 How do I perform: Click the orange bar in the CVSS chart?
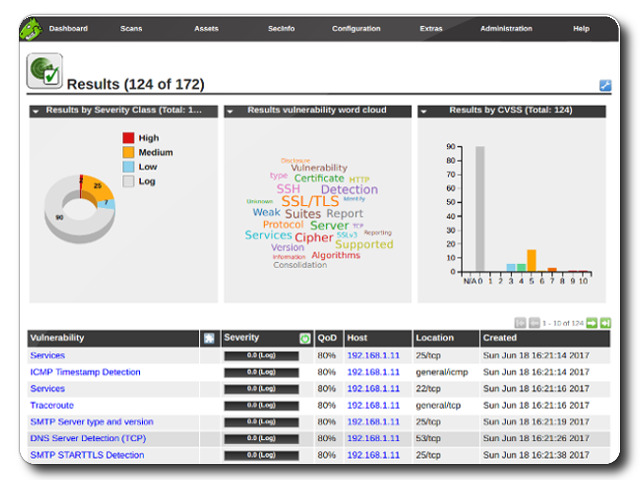coord(531,260)
